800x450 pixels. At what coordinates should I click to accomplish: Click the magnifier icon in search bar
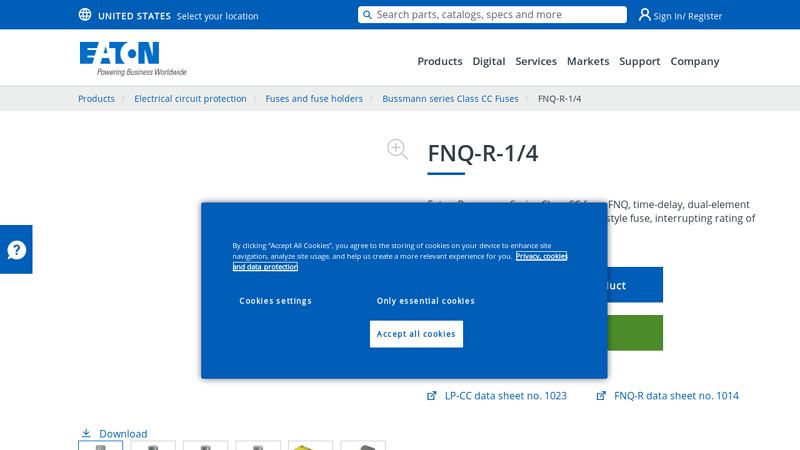(x=368, y=15)
